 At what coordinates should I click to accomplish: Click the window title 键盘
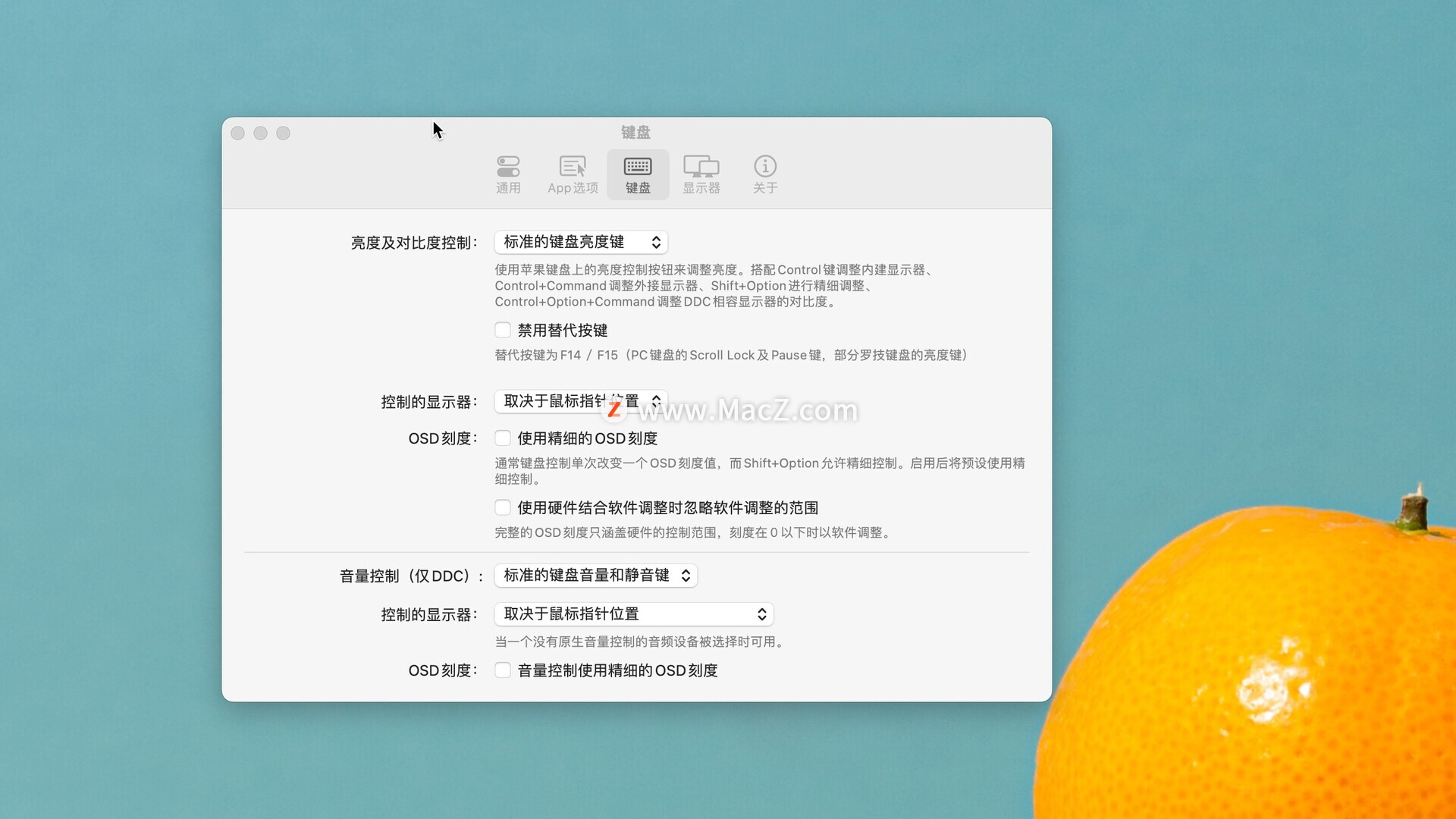(635, 133)
